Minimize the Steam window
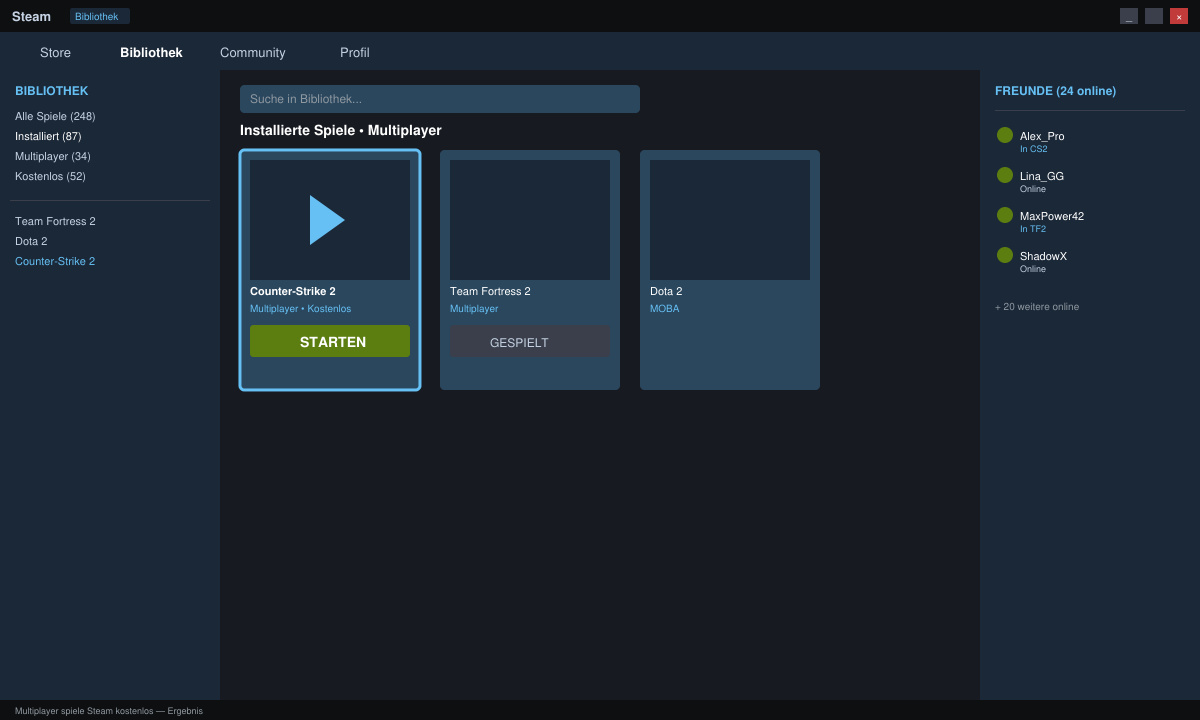 pyautogui.click(x=1129, y=16)
